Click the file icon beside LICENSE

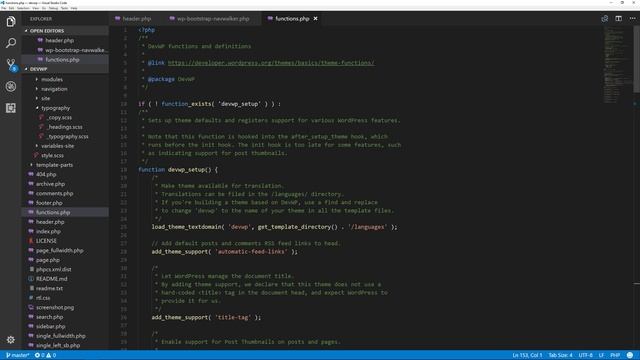[x=31, y=241]
